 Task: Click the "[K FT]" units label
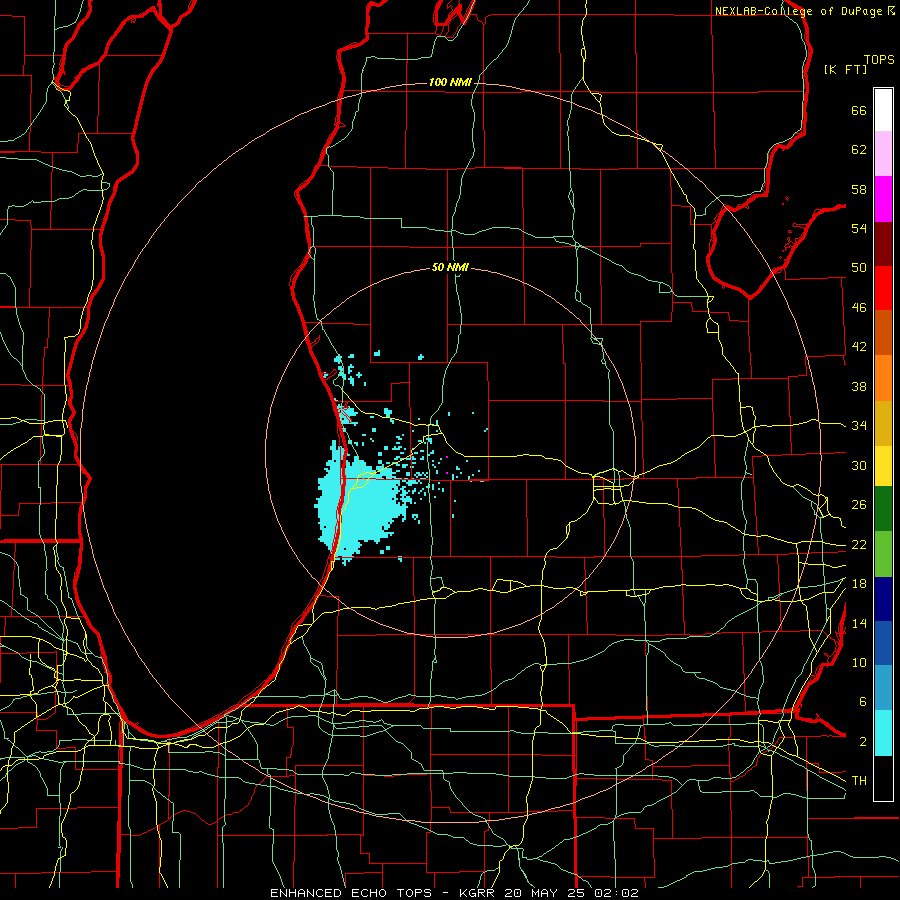coord(845,70)
